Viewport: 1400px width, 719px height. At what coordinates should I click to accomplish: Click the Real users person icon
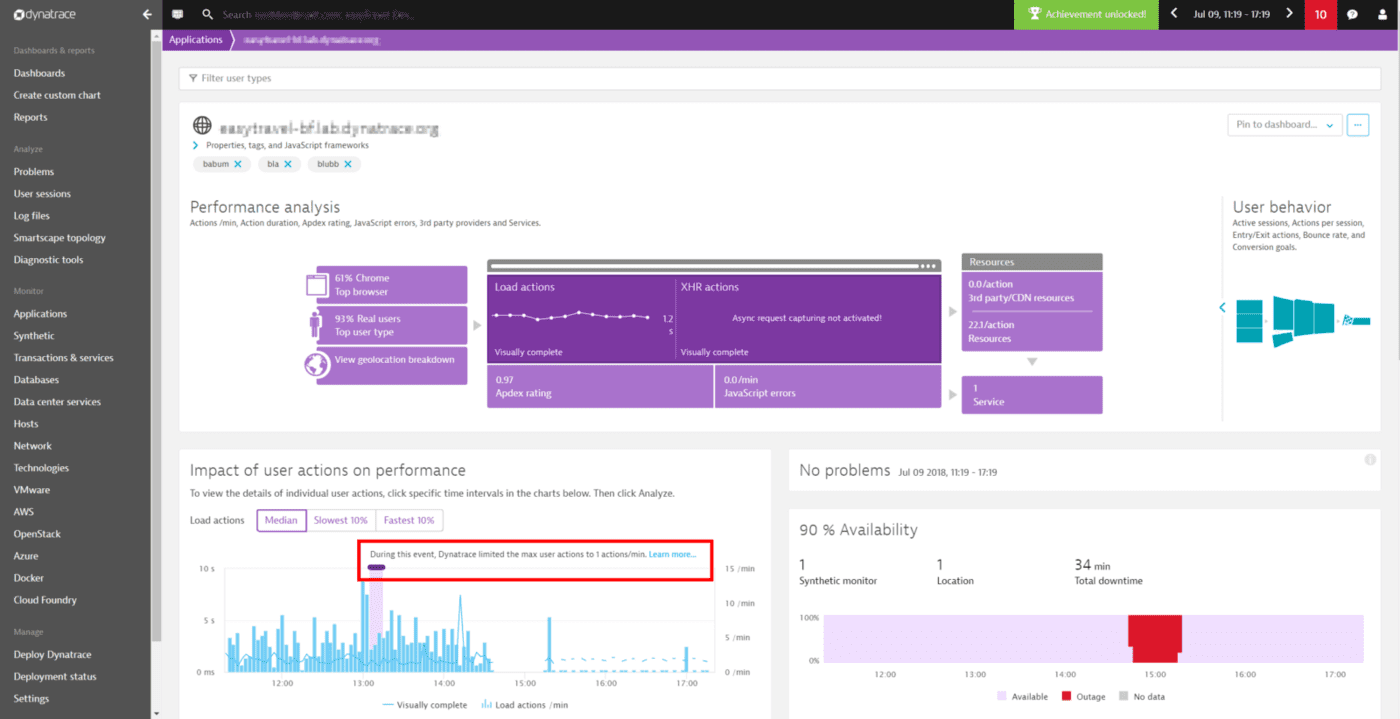point(316,324)
